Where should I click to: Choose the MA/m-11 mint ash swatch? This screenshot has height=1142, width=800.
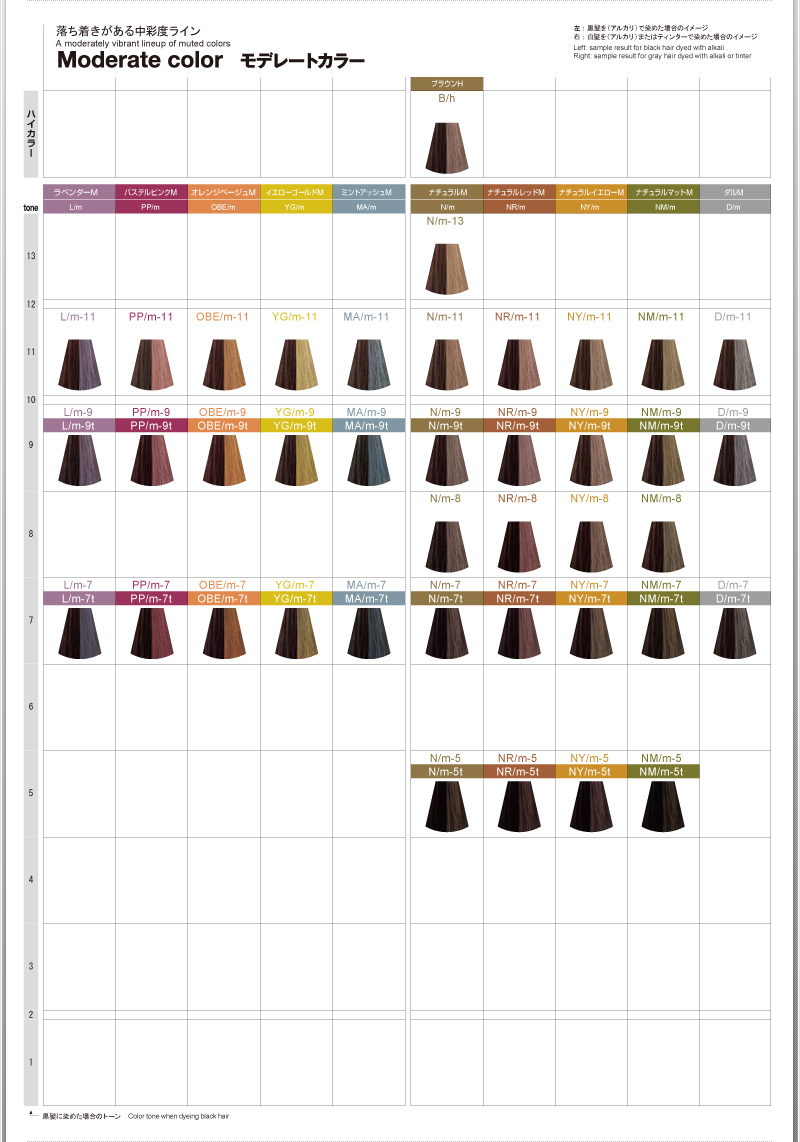click(367, 364)
